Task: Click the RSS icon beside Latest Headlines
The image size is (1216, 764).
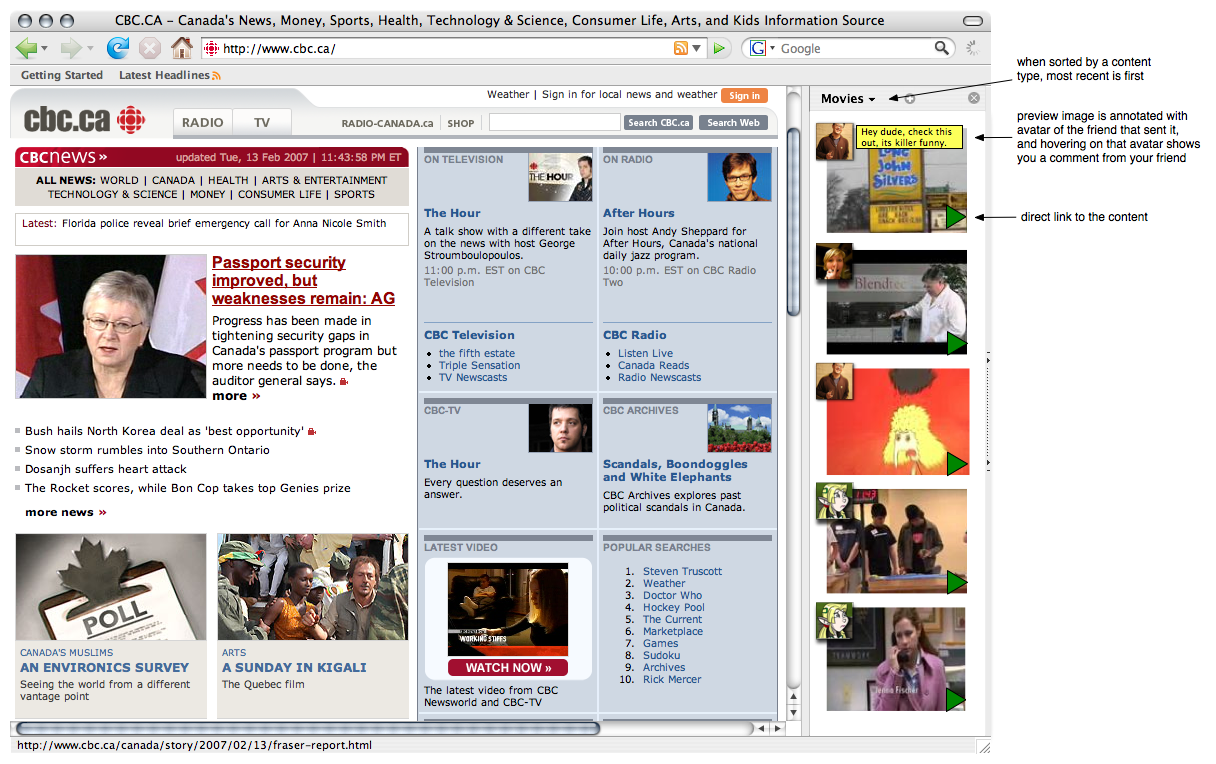Action: [x=216, y=76]
